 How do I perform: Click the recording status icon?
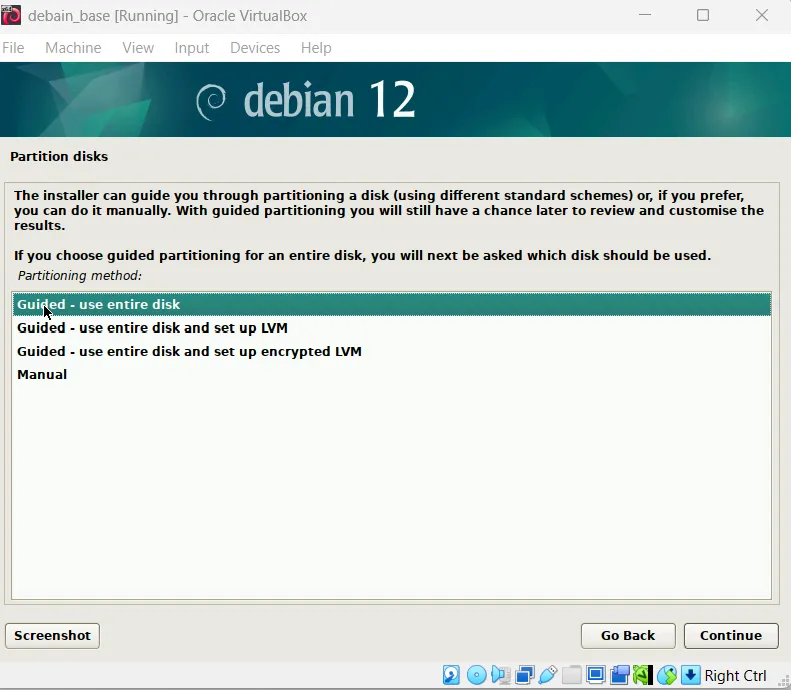point(619,675)
